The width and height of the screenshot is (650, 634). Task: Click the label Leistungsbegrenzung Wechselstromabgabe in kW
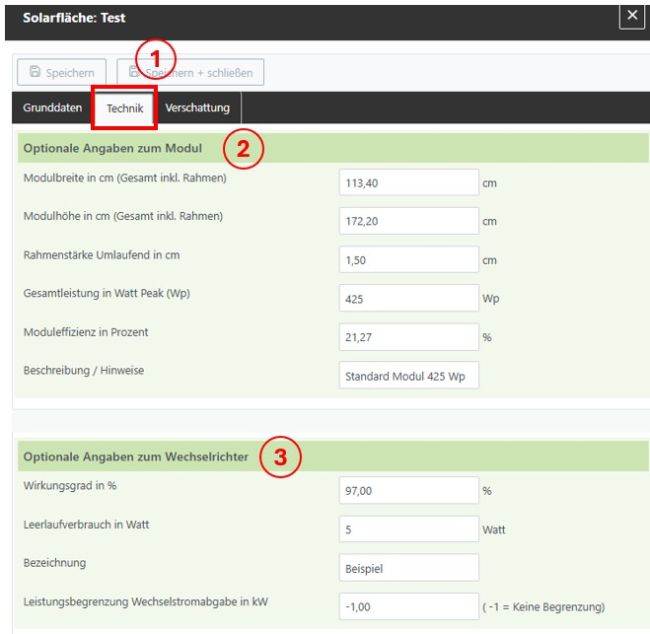click(x=145, y=602)
